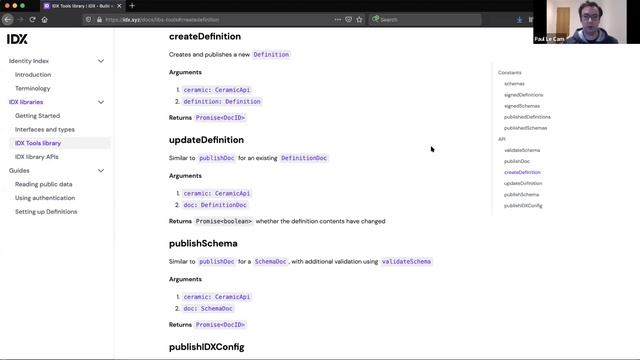640x360 pixels.
Task: Click 'ceramic: CeramicApi' under publishSchema
Action: pos(217,297)
